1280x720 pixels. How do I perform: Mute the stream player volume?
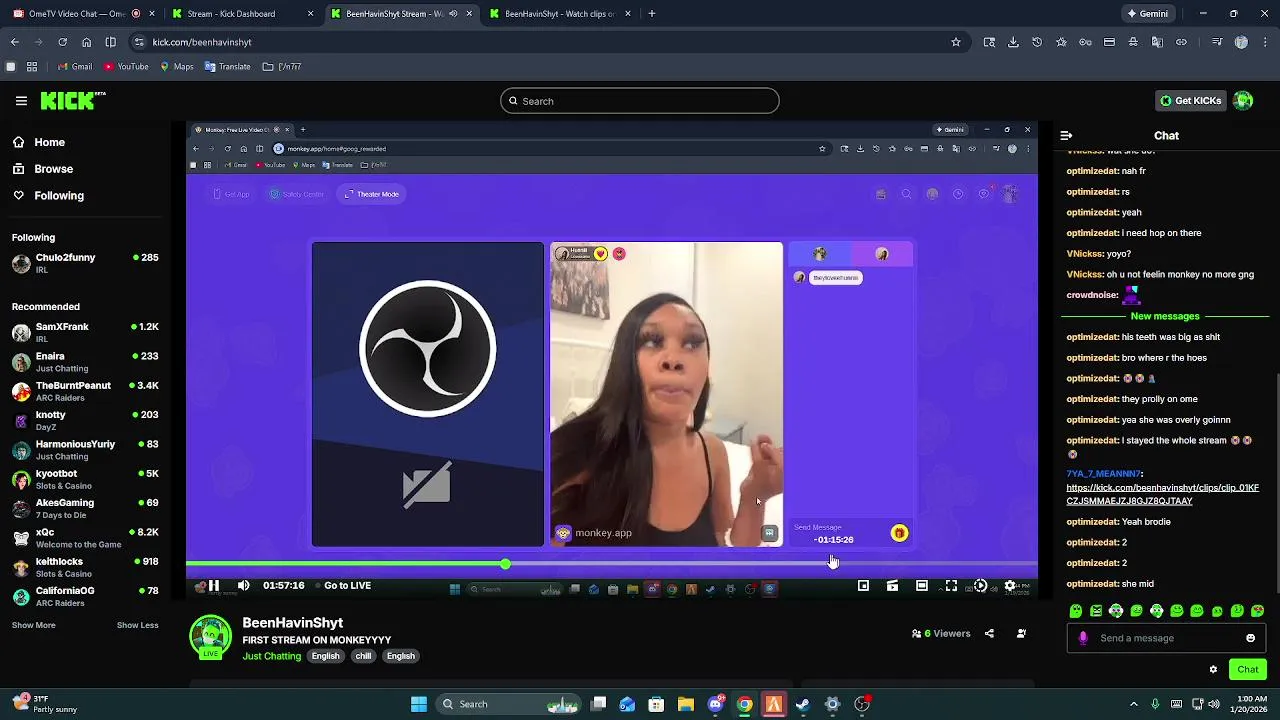pos(243,586)
